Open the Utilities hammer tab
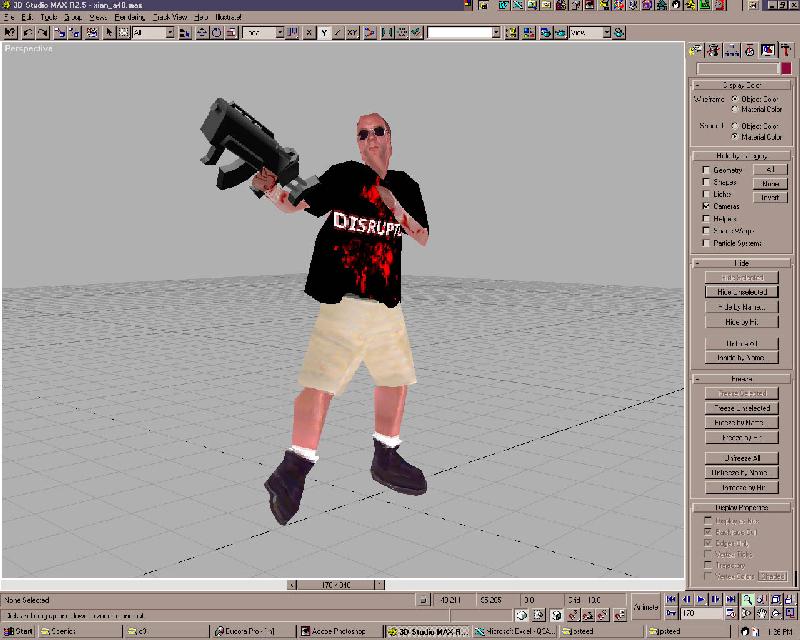 (x=786, y=50)
